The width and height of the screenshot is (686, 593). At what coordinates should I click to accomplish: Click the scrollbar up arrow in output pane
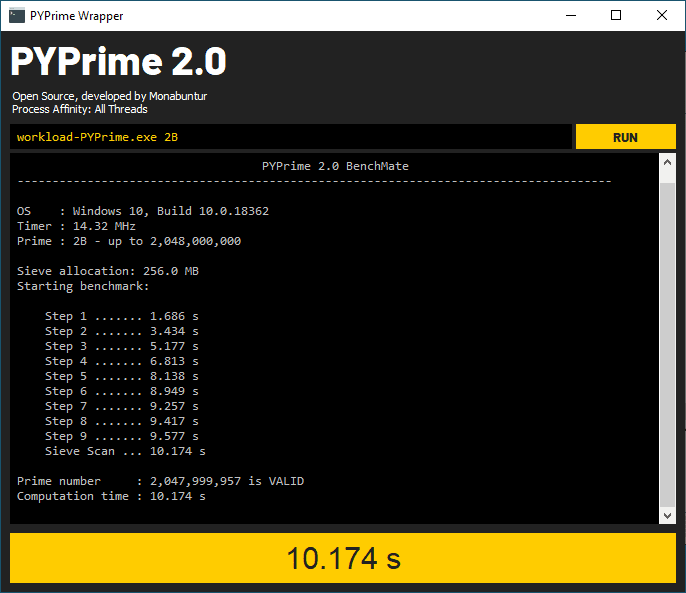pos(667,163)
